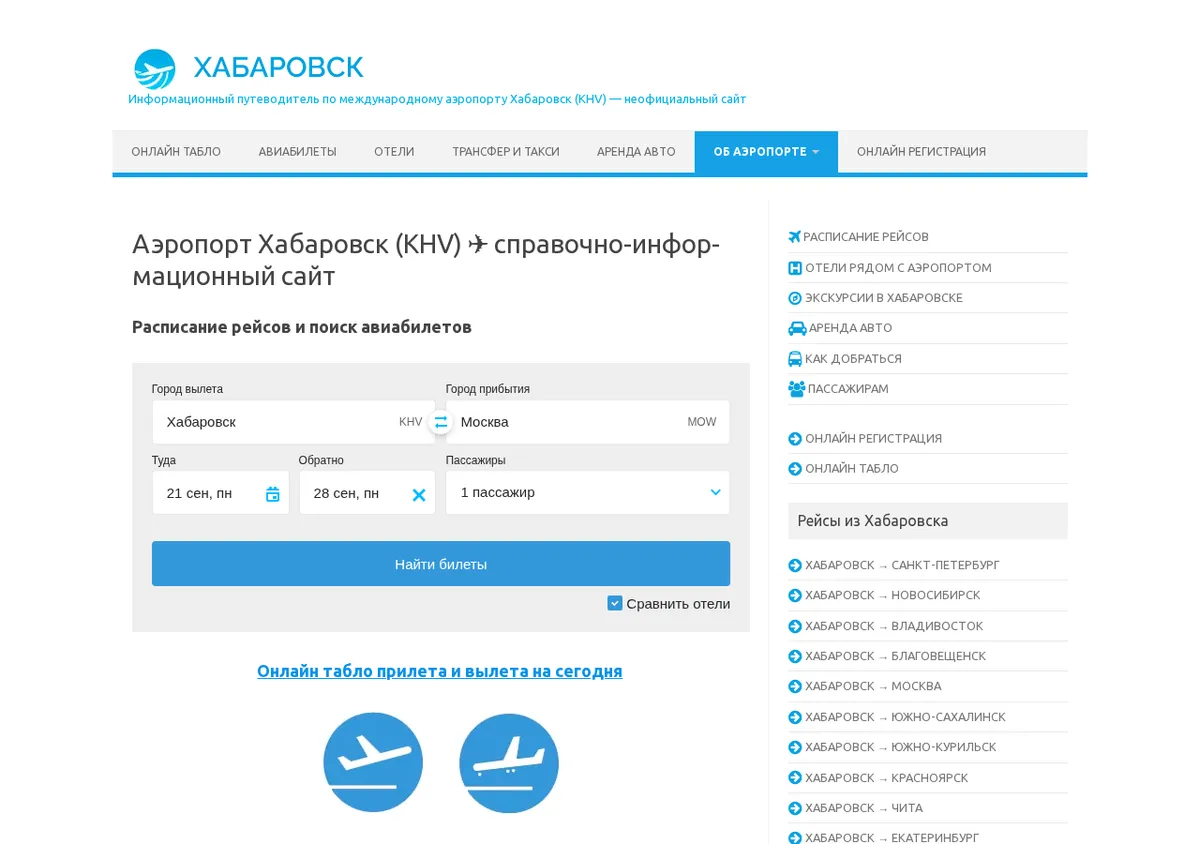
Task: Swap departure and arrival cities icon
Action: 441,422
